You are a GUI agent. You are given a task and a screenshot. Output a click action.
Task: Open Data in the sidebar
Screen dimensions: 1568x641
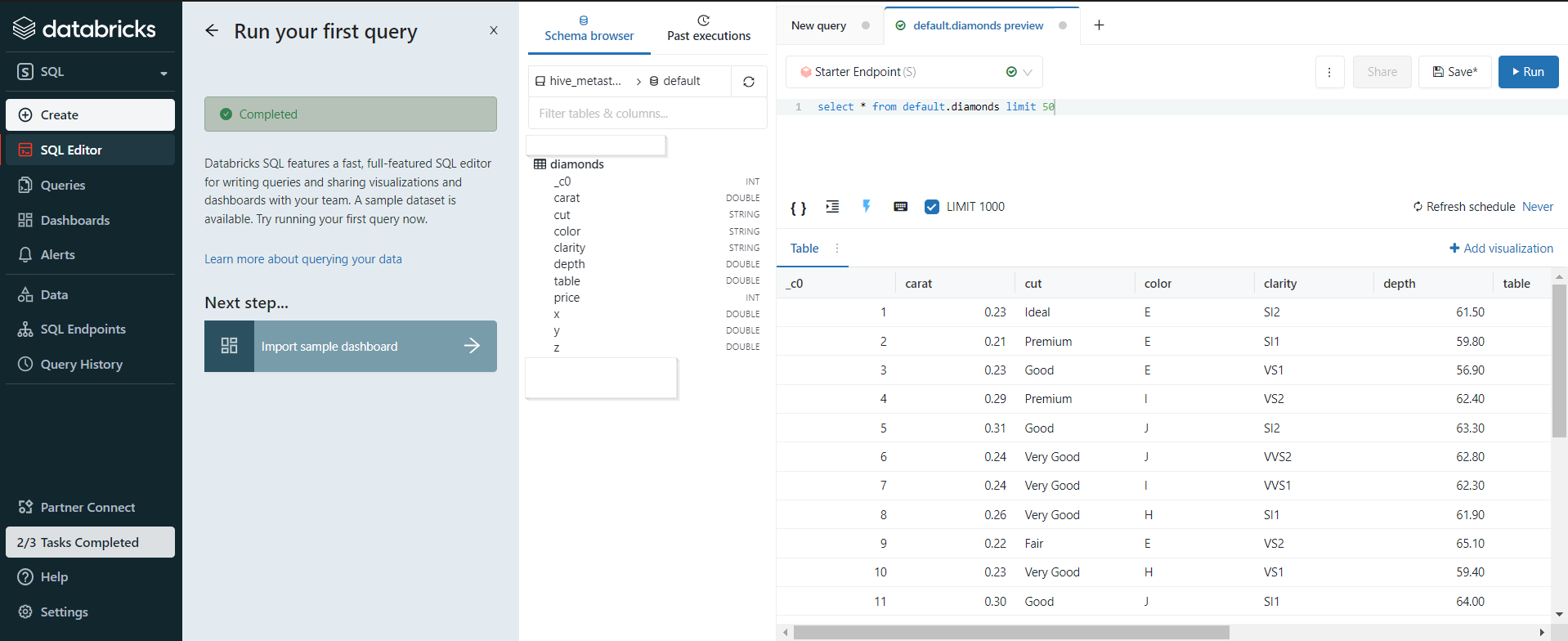click(90, 294)
